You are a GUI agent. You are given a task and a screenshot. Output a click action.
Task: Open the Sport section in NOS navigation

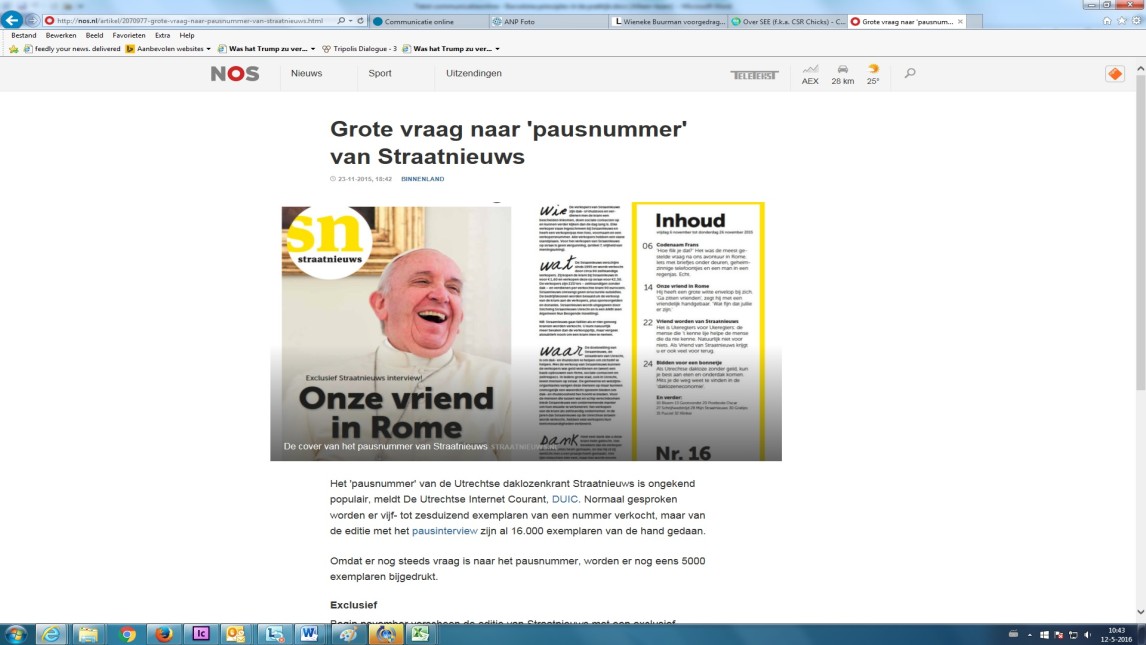(x=380, y=73)
